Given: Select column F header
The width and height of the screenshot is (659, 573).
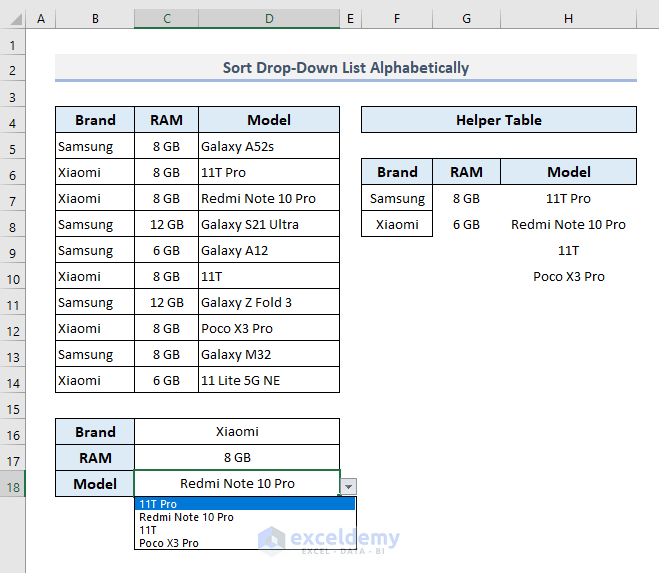Looking at the screenshot, I should tap(397, 19).
